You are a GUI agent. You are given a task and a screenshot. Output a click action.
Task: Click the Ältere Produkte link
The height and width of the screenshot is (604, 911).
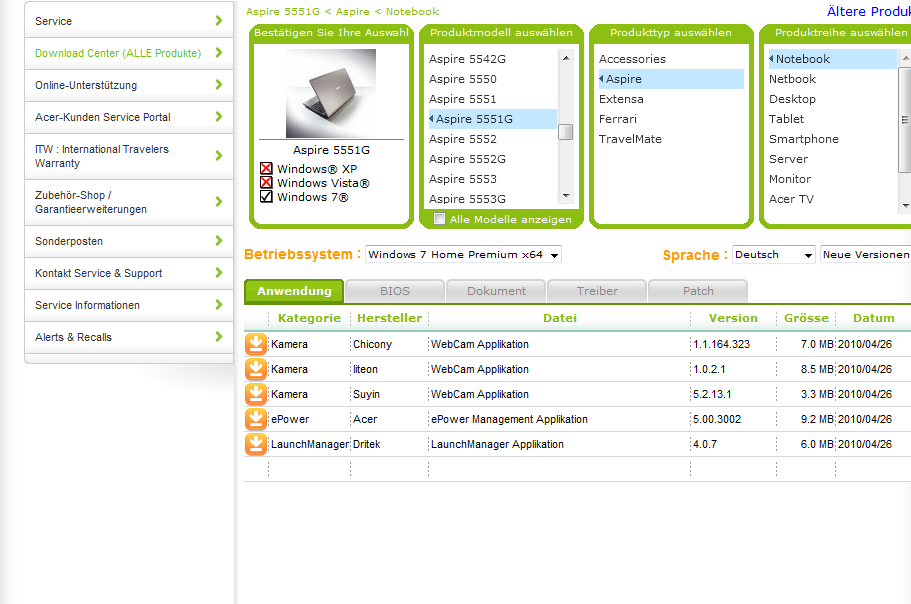click(869, 11)
